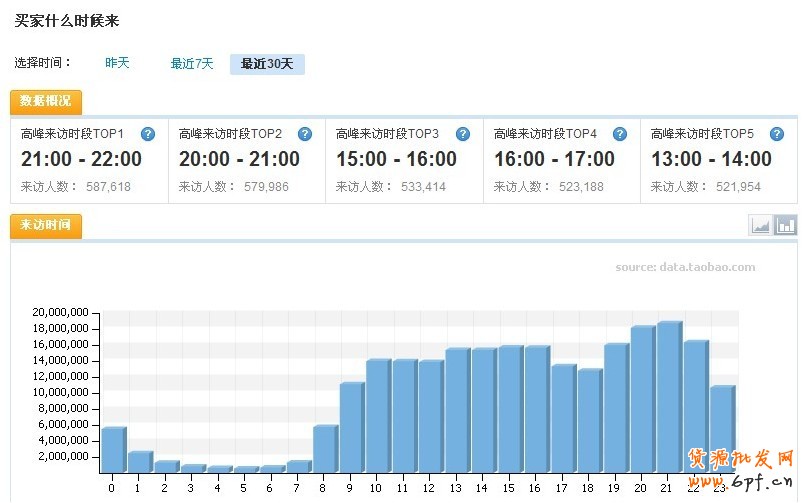Click the 15:00 - 16:00 peak period card
The width and height of the screenshot is (803, 503).
click(404, 160)
